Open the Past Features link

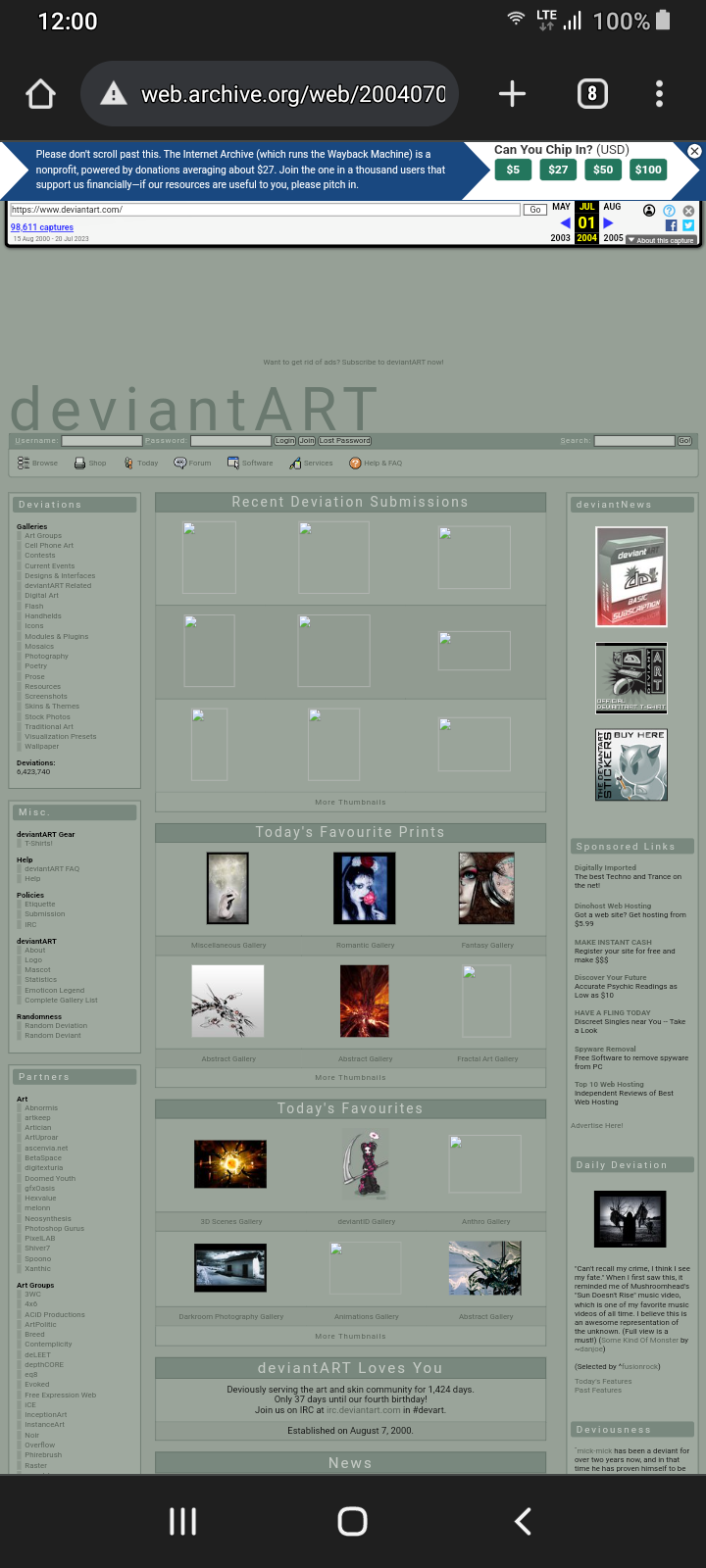click(598, 1391)
